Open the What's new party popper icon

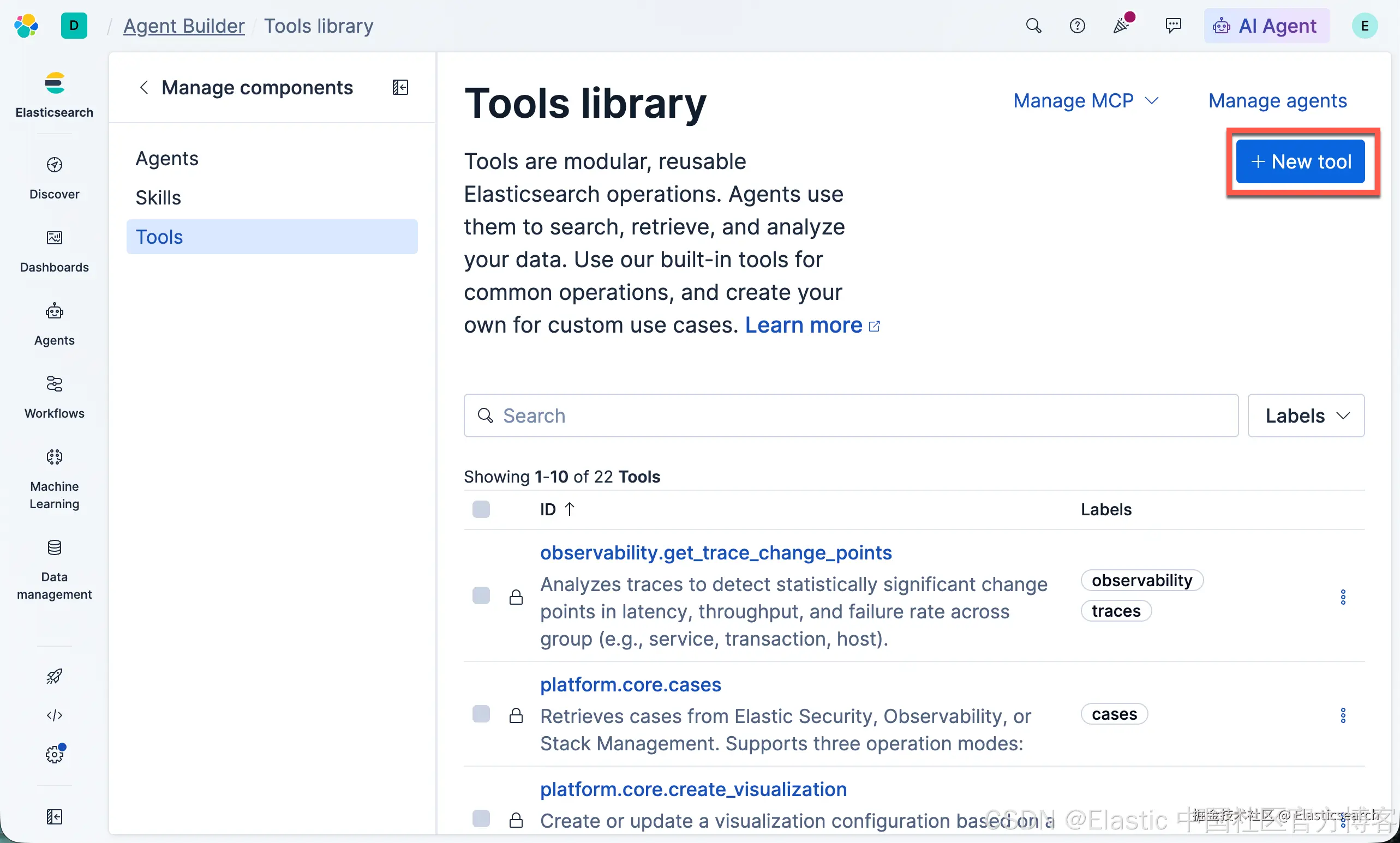coord(1122,25)
